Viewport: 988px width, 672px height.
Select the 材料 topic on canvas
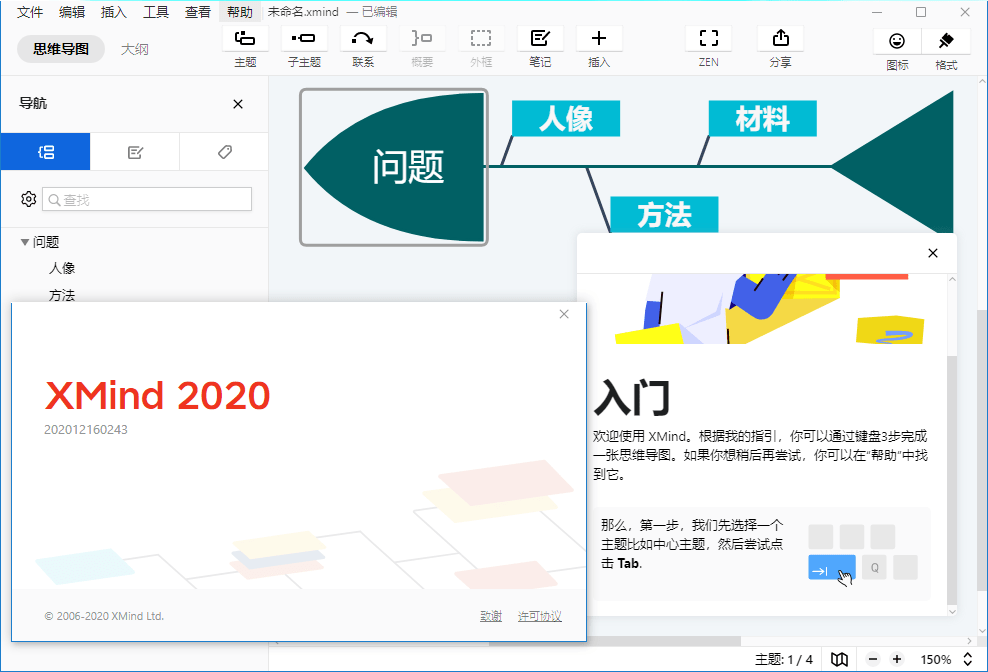click(762, 119)
